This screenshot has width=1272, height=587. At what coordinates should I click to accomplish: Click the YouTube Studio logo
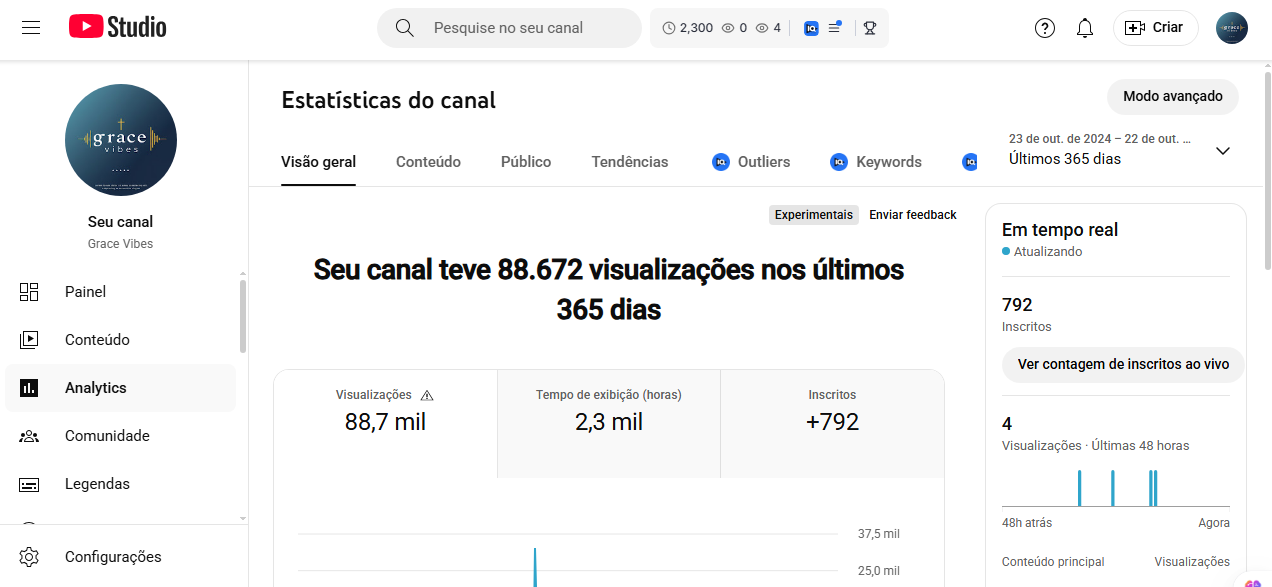tap(118, 28)
